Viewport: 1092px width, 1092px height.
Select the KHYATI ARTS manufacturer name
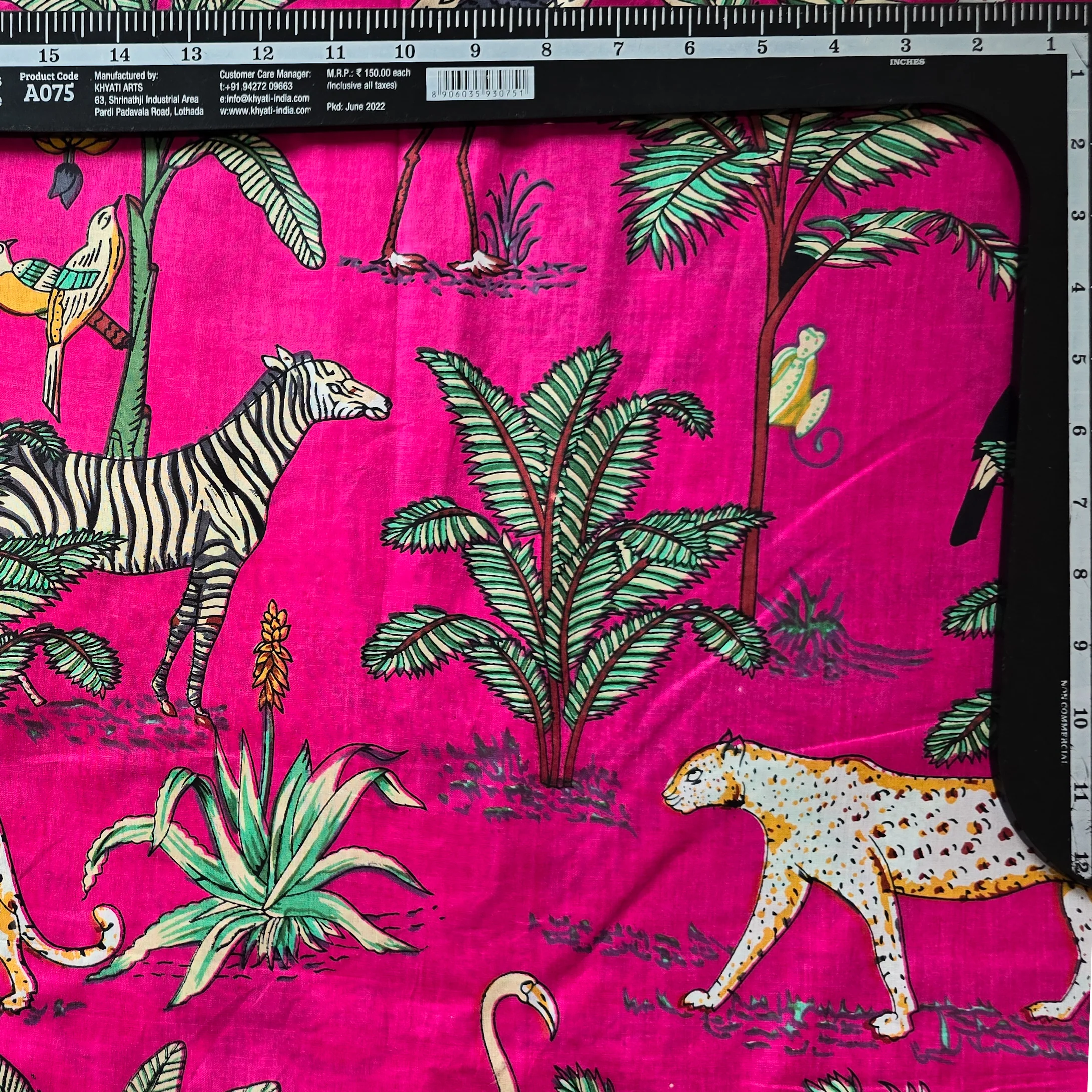tap(119, 88)
